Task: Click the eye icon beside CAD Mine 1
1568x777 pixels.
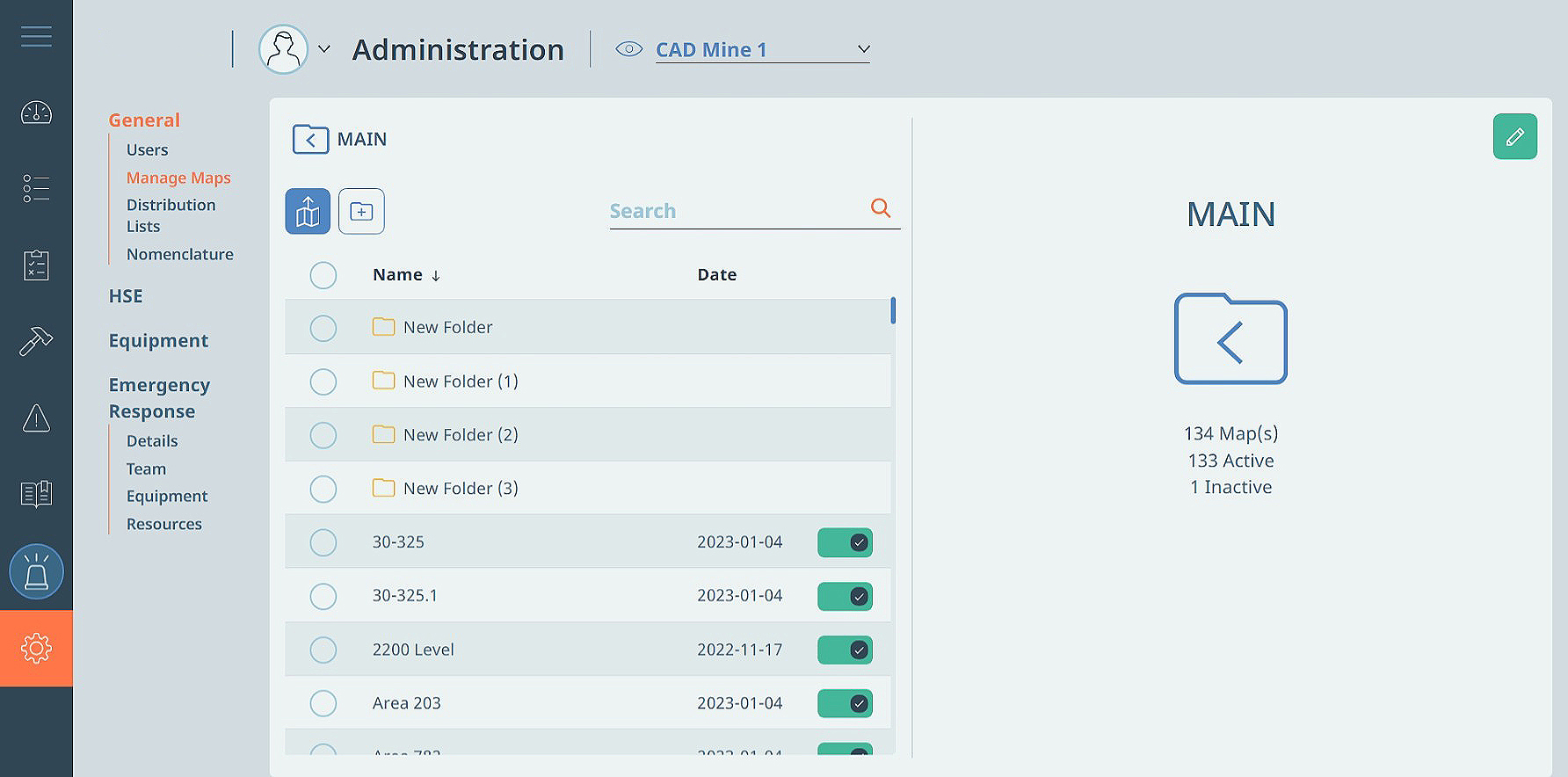Action: coord(628,49)
